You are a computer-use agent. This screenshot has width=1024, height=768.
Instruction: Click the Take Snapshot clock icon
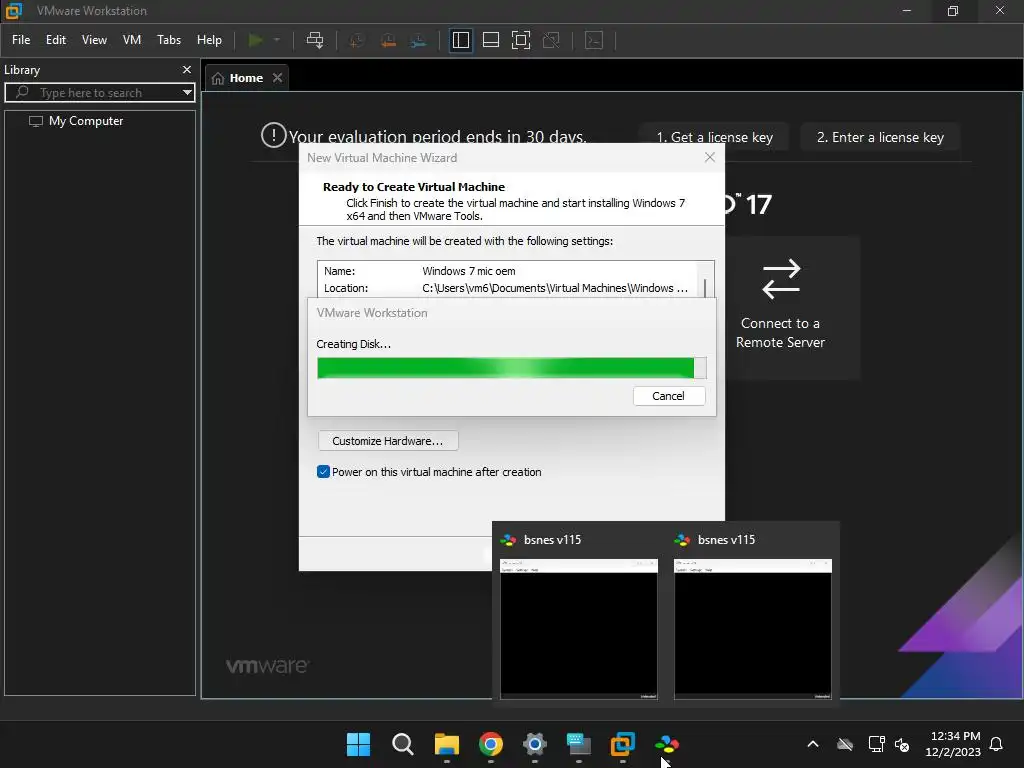click(x=357, y=40)
